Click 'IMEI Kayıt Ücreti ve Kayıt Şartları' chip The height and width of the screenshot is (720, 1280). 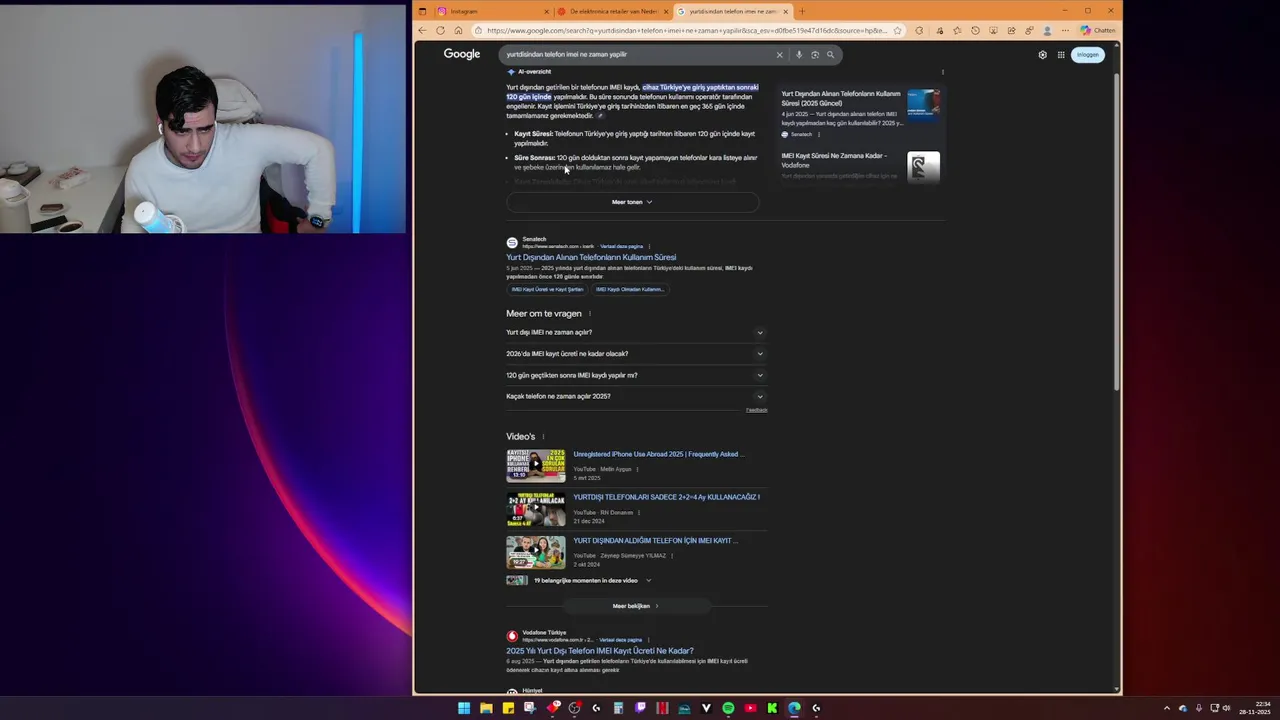[547, 289]
